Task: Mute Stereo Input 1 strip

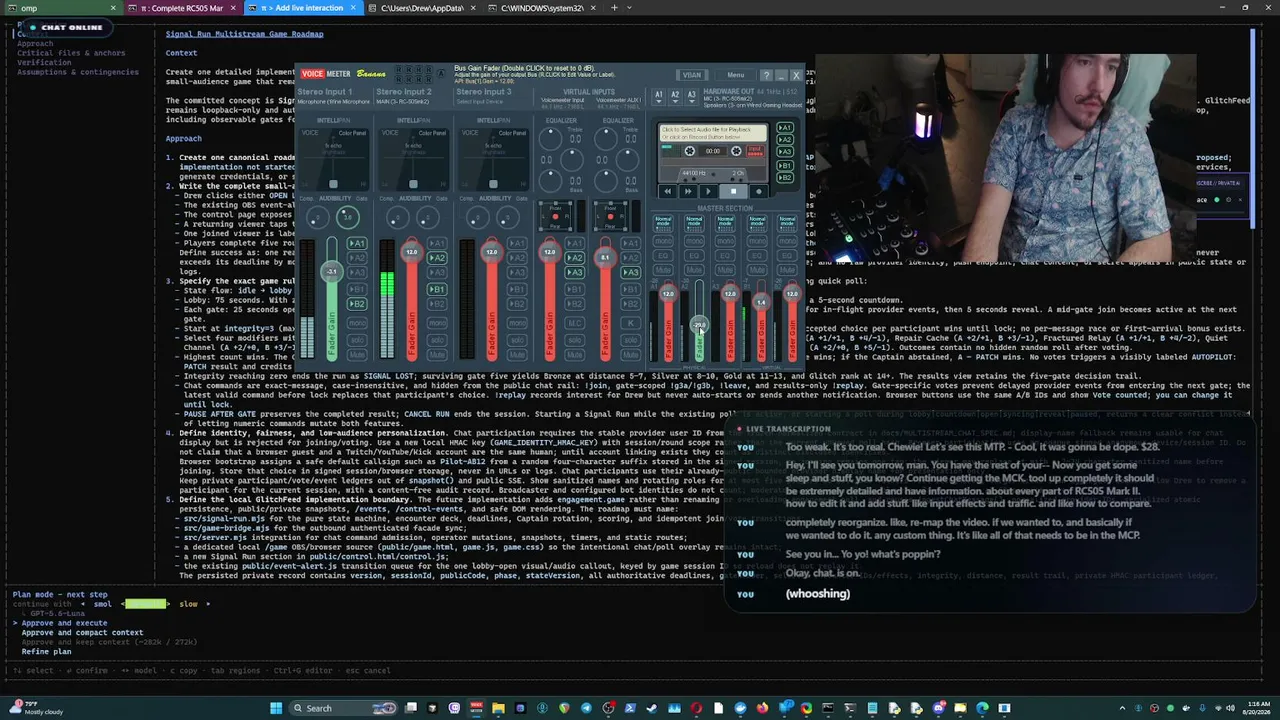Action: coord(357,355)
